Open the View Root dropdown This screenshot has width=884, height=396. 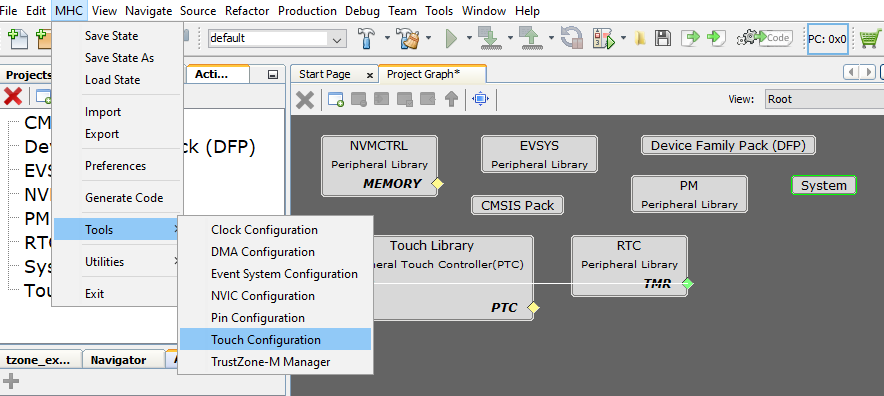pyautogui.click(x=824, y=99)
